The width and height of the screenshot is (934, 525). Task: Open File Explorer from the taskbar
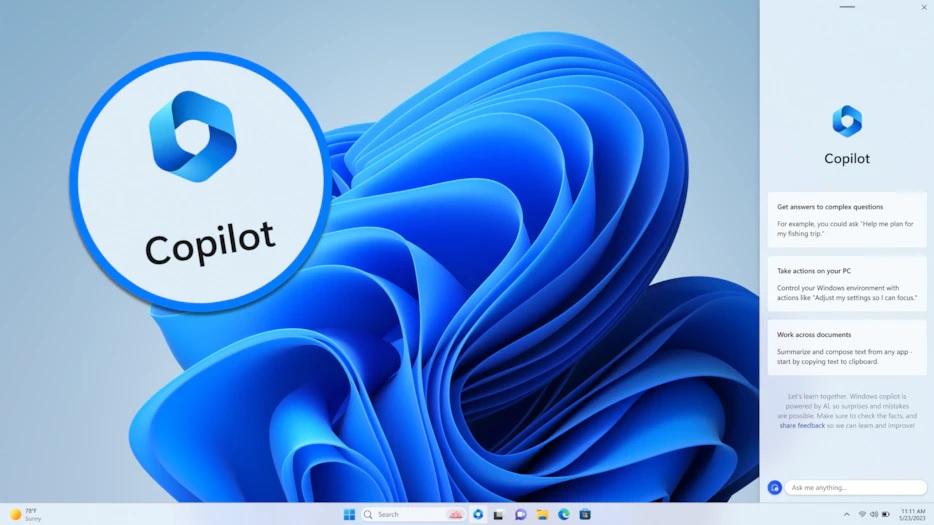tap(542, 514)
